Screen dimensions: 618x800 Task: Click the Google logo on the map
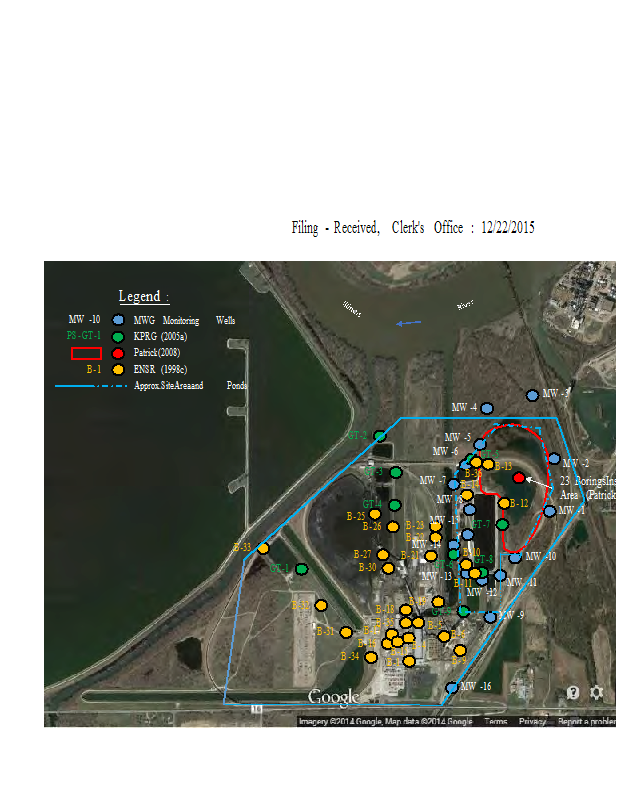333,697
